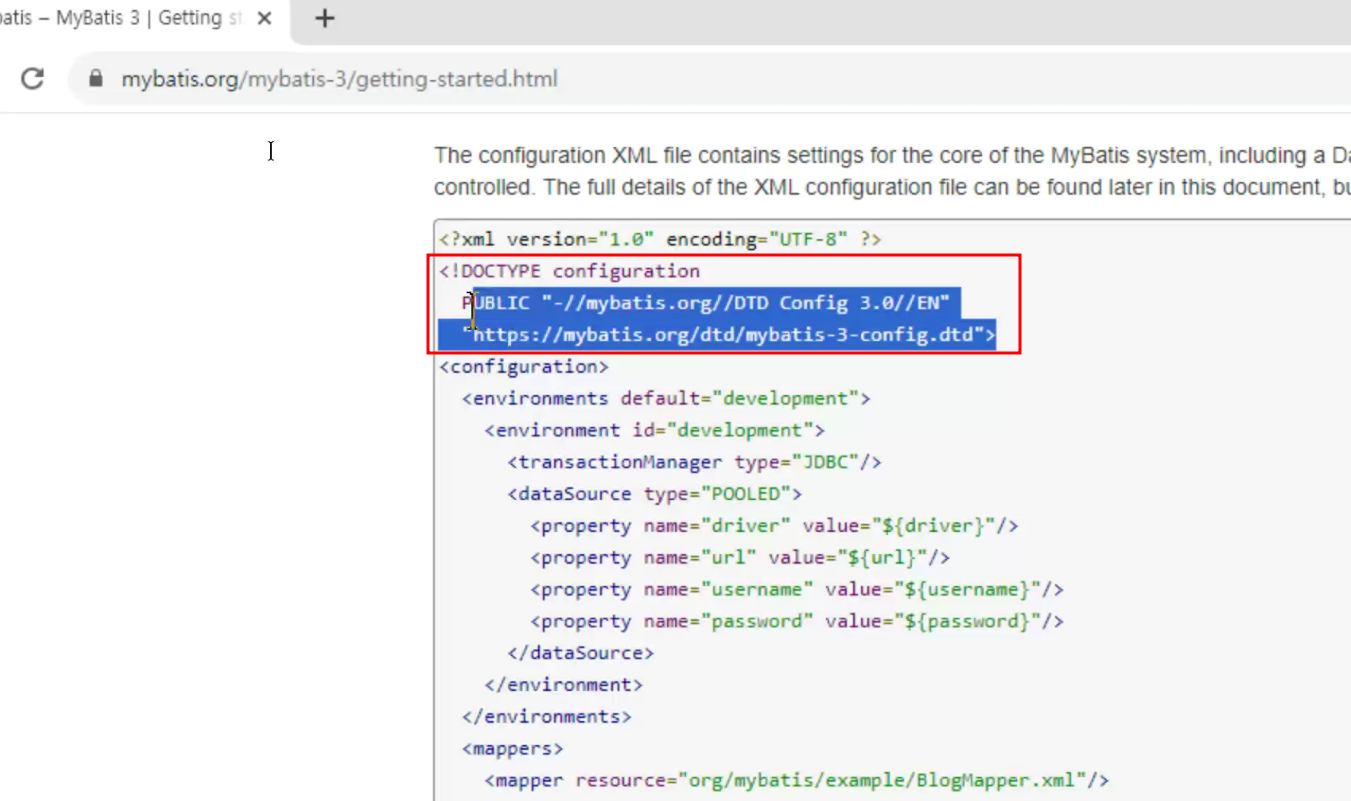
Task: Click the environments default development line
Action: click(666, 398)
